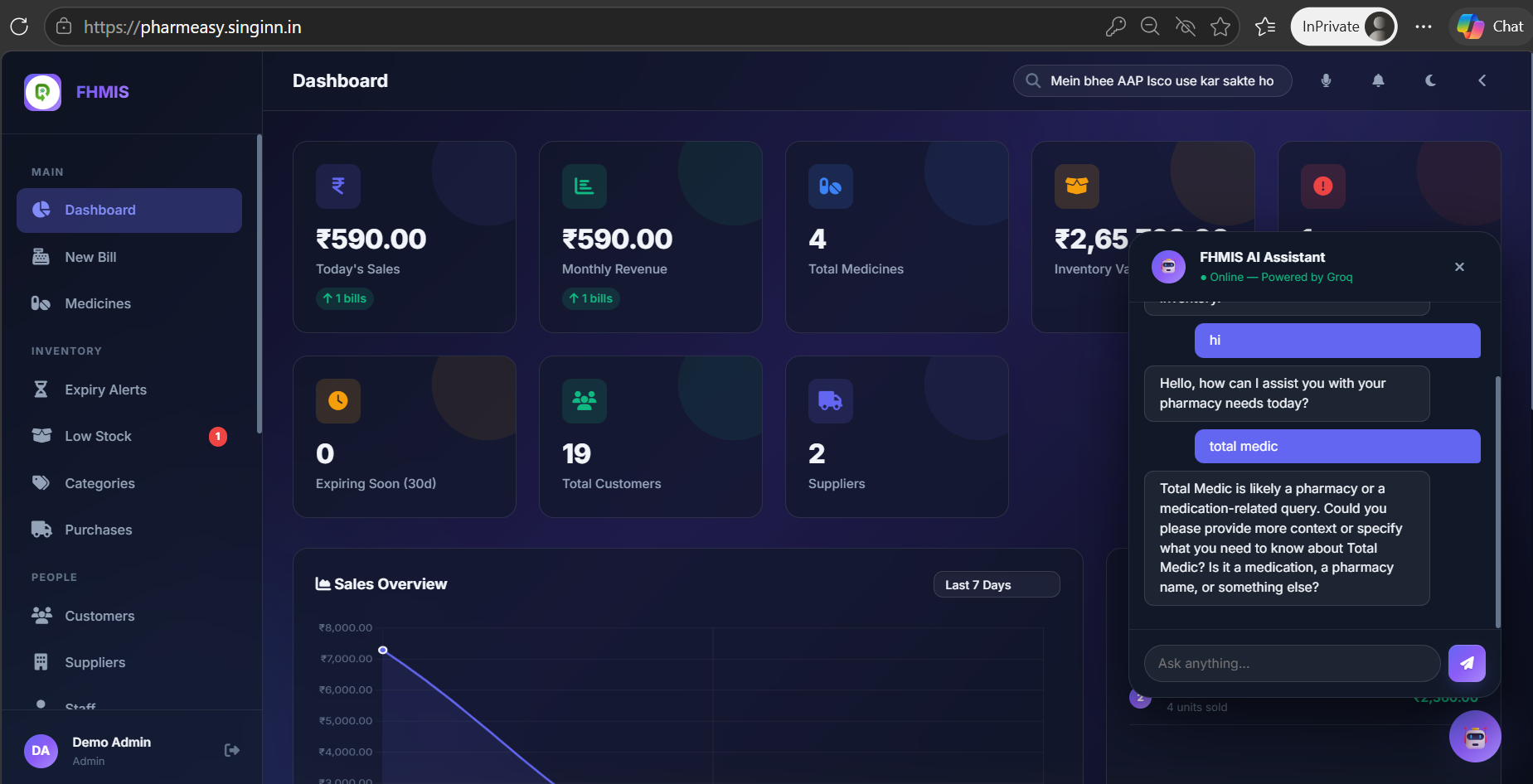Screen dimensions: 1533x784
Task: Open Expiry Alerts section
Action: pyautogui.click(x=105, y=390)
